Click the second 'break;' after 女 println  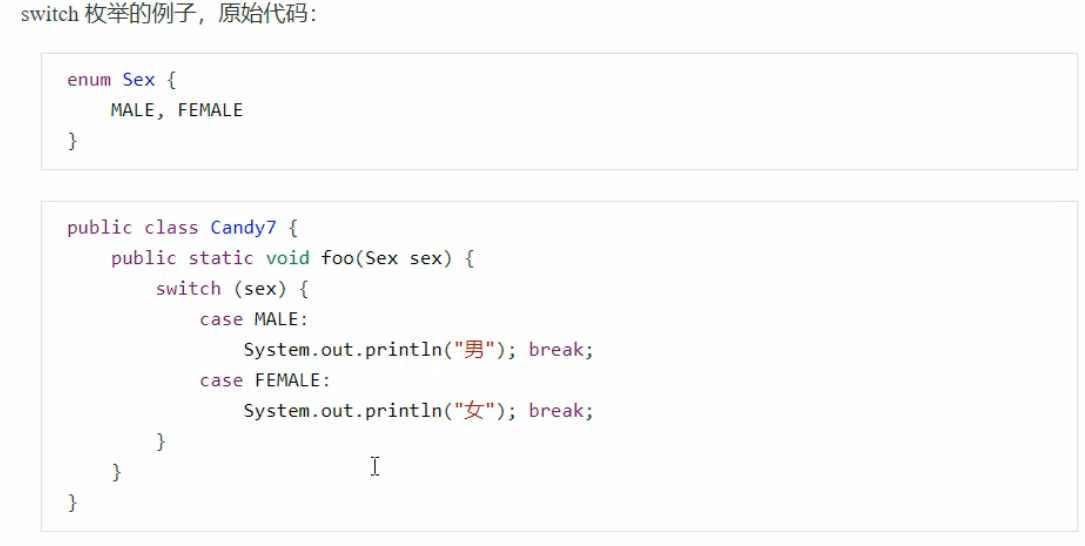pyautogui.click(x=561, y=410)
